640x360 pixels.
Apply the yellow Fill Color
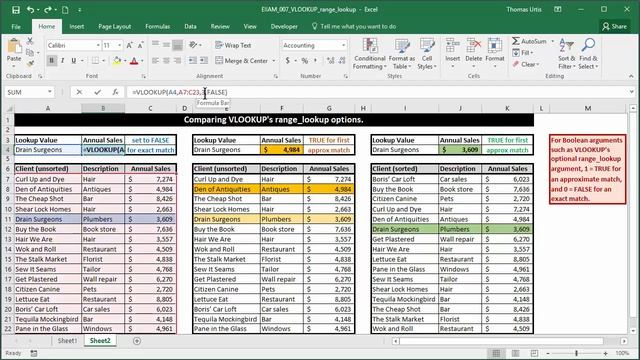pyautogui.click(x=117, y=61)
